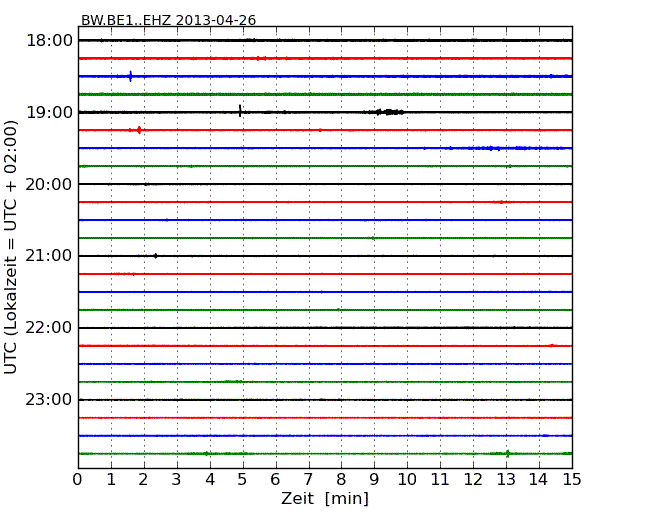Screen dimensions: 650x520
Task: Select the blue spike on the 18:30 trace
Action: [x=131, y=76]
